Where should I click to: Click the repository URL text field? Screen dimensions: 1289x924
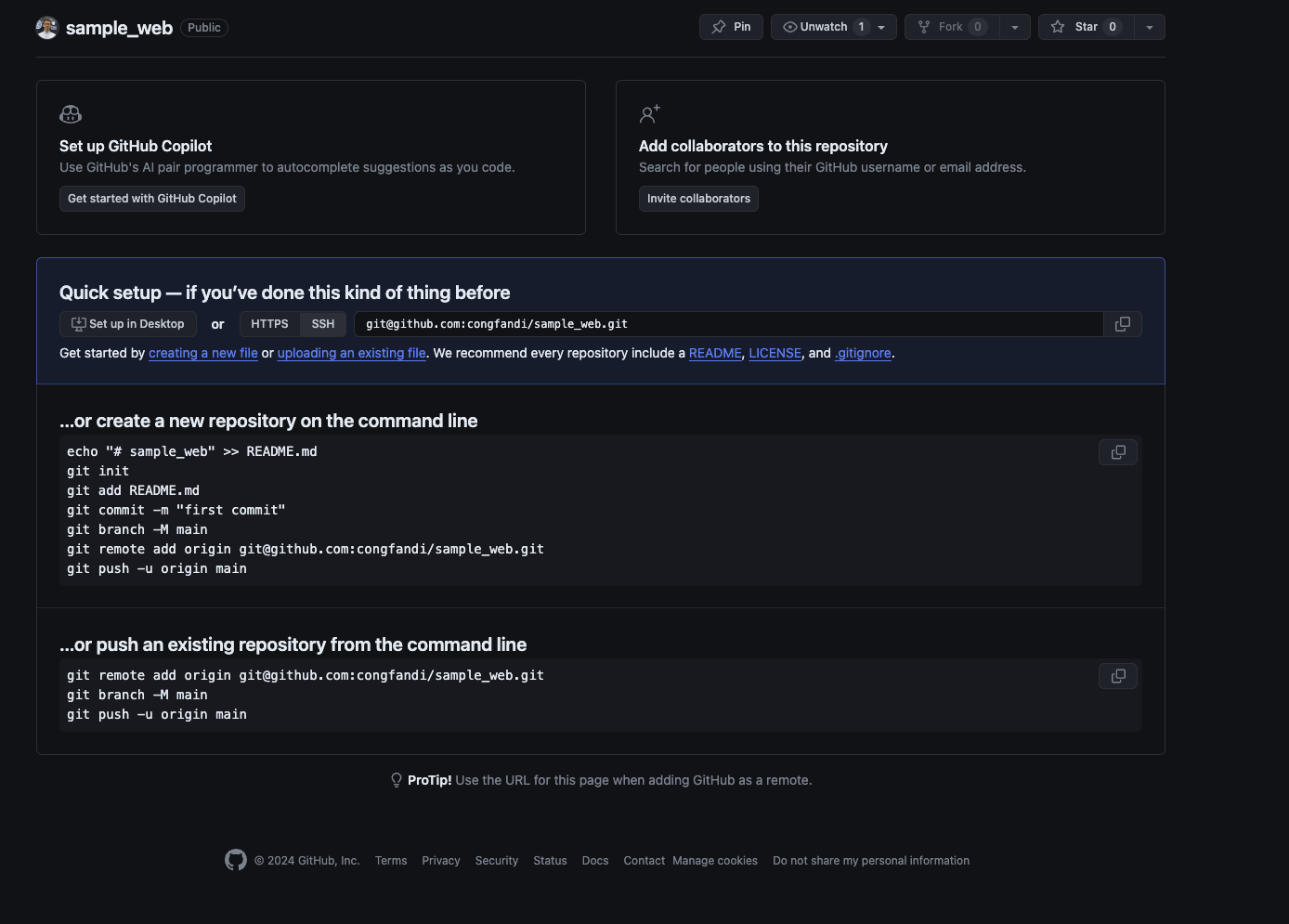tap(728, 324)
